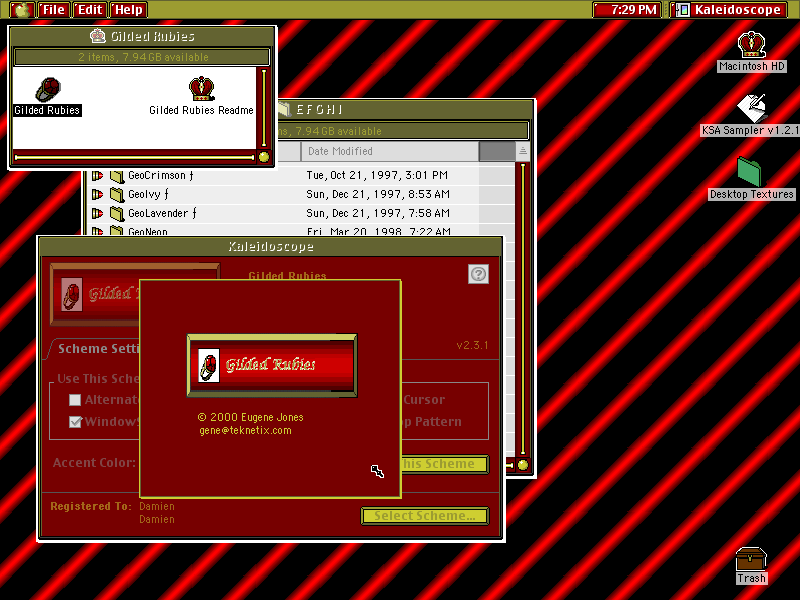800x600 pixels.
Task: Toggle the Windows checkbox in Kaleidoscope
Action: (x=75, y=422)
